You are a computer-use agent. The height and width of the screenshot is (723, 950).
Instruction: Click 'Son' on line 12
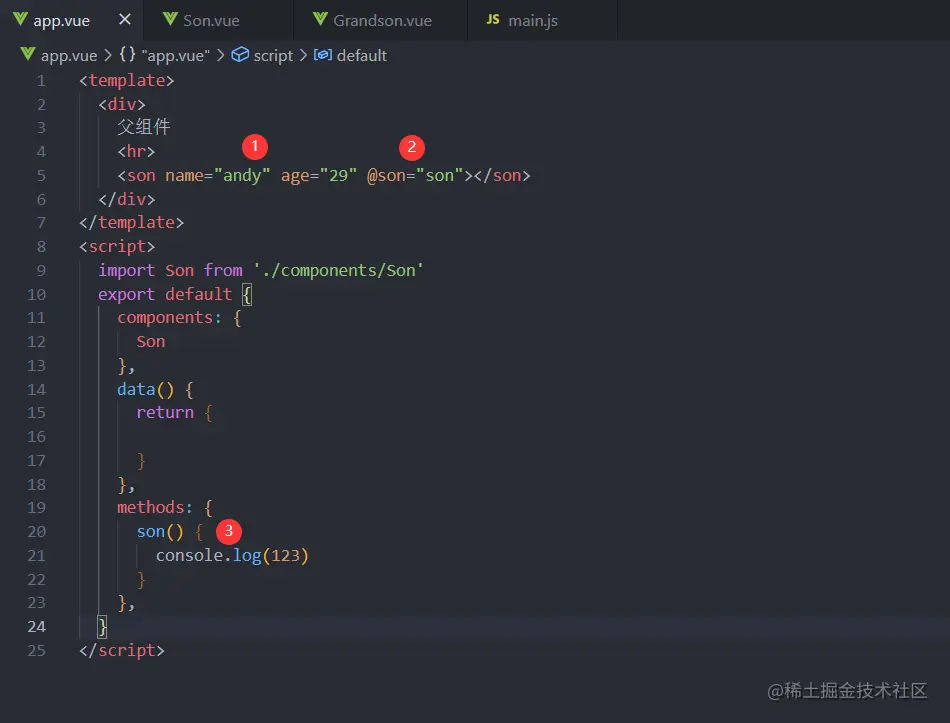point(151,342)
